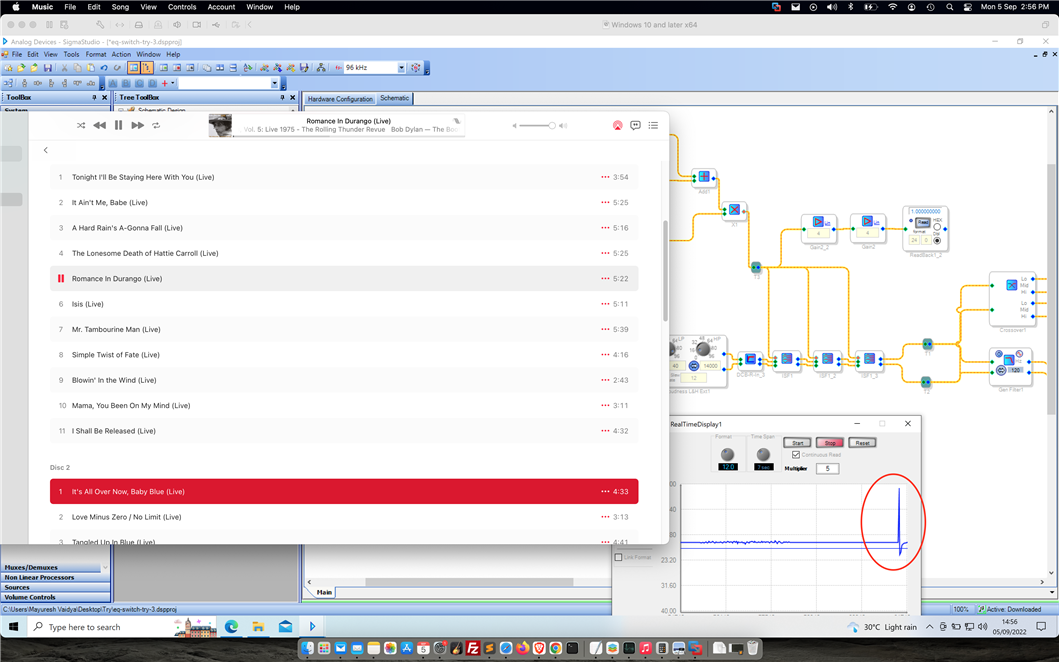This screenshot has height=662, width=1059.
Task: Click the Paste icon in the SigmaStudio toolbar
Action: pyautogui.click(x=91, y=68)
